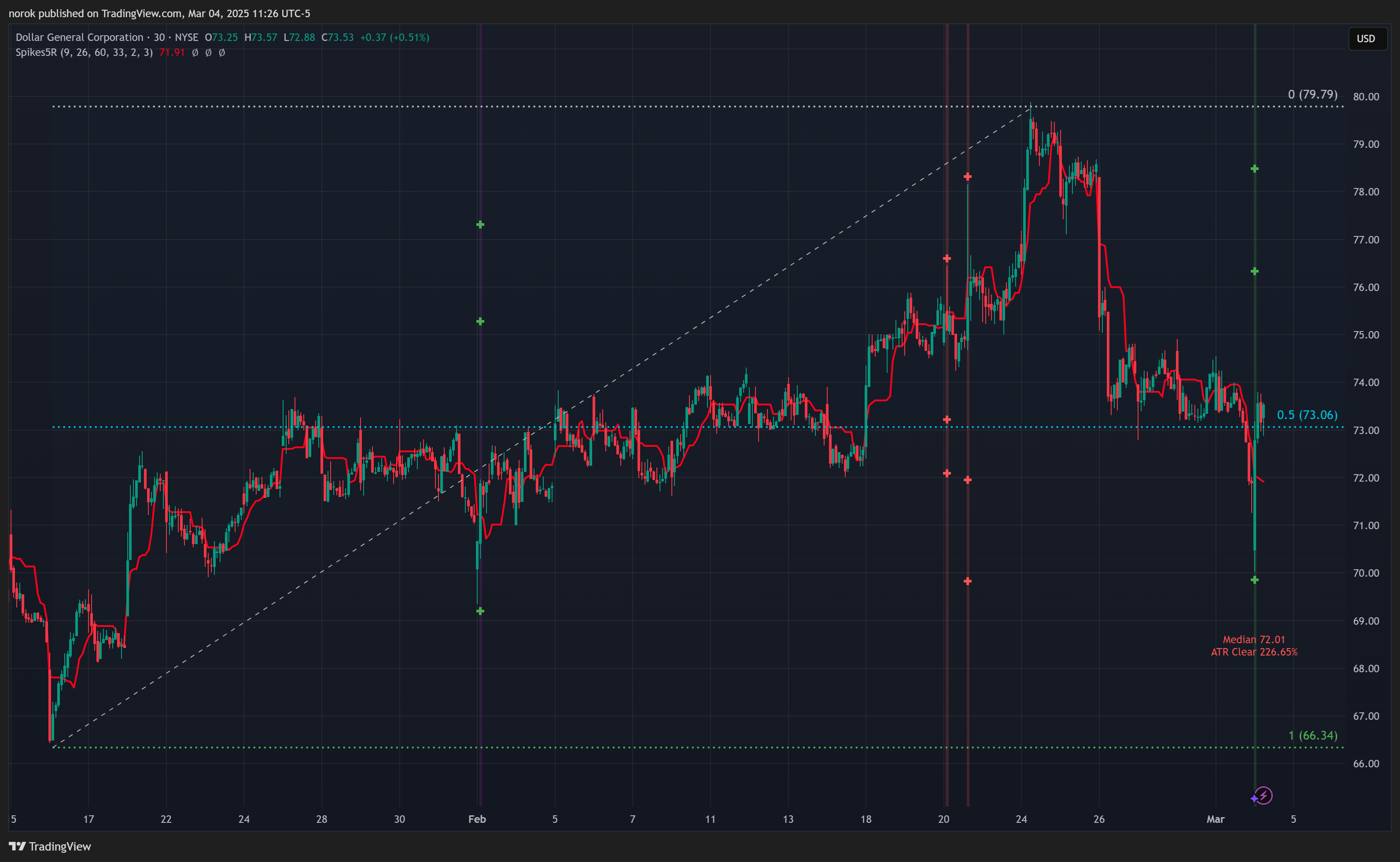Click the green plus marker near 78.50 on Mar line

click(1254, 169)
